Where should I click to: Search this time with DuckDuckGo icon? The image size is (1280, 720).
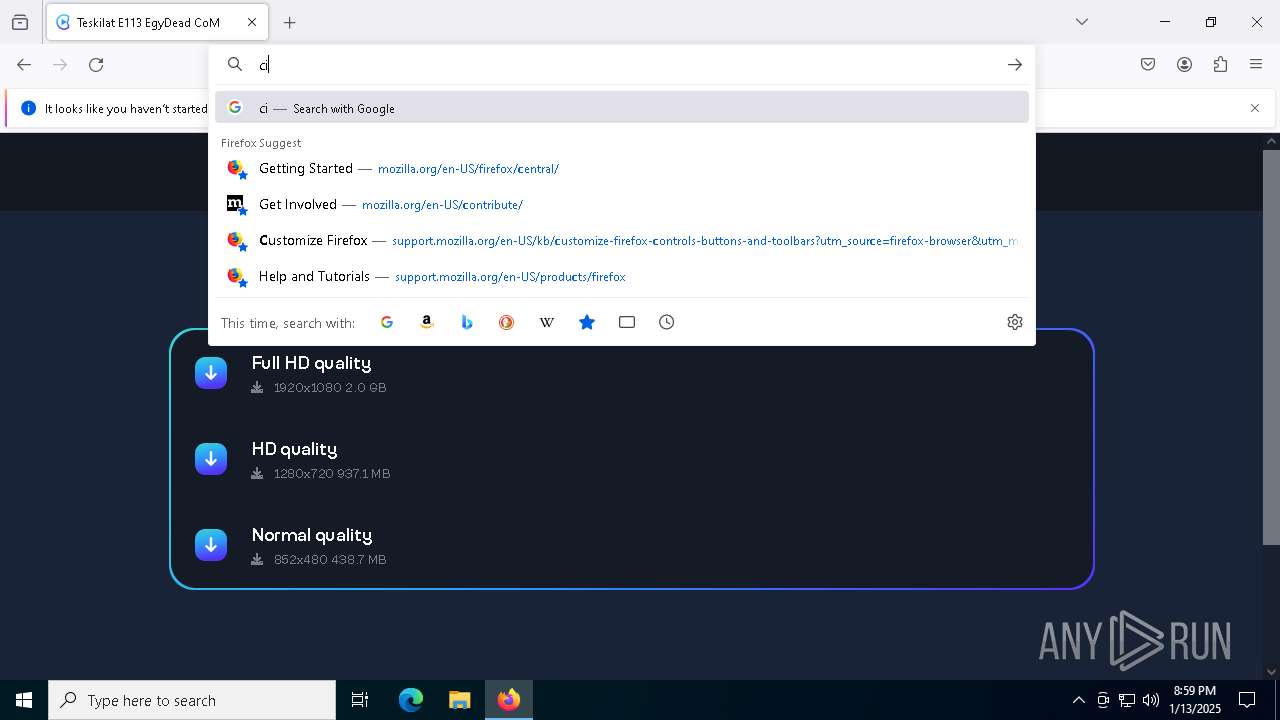(x=507, y=322)
